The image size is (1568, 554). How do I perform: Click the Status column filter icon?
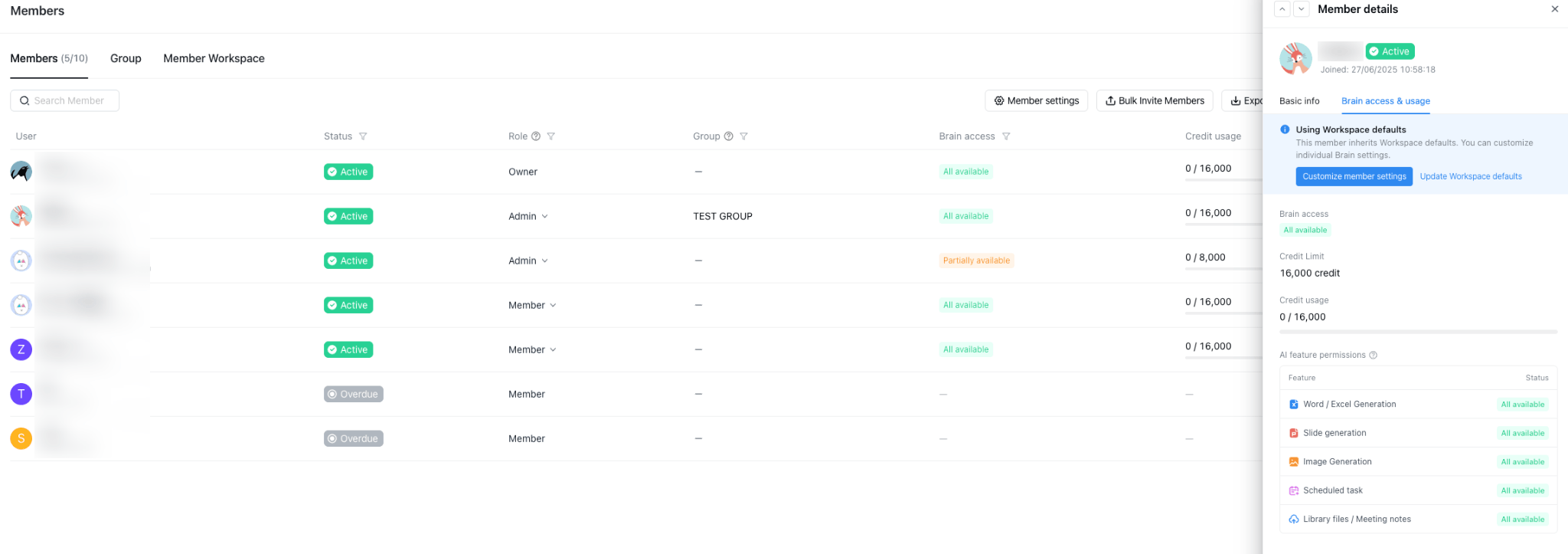coord(363,136)
